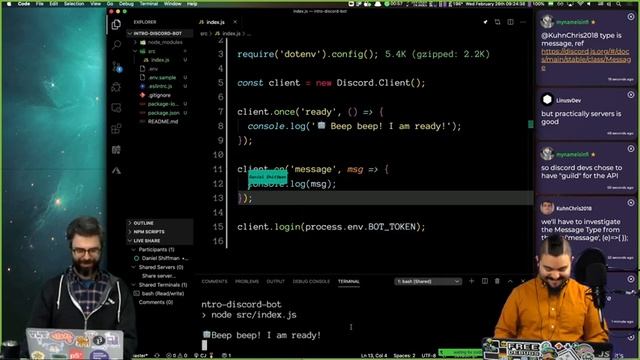
Task: Expand the node_modules folder
Action: pos(161,42)
